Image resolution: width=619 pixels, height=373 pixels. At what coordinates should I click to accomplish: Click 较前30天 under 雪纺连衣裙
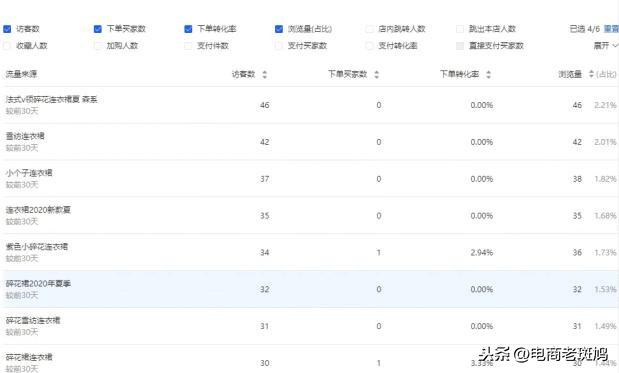pos(22,148)
